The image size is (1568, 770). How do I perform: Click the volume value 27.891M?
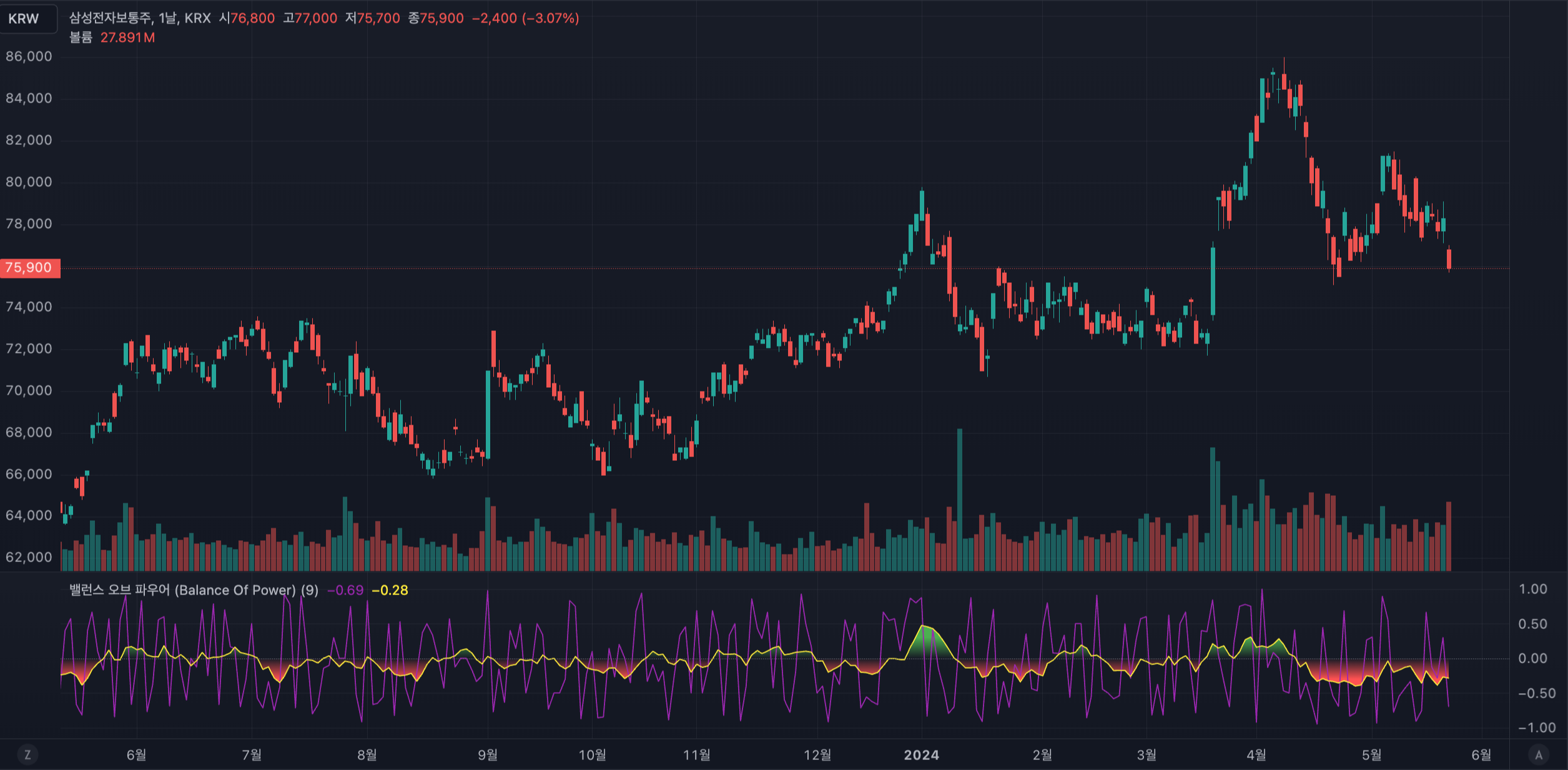[127, 37]
